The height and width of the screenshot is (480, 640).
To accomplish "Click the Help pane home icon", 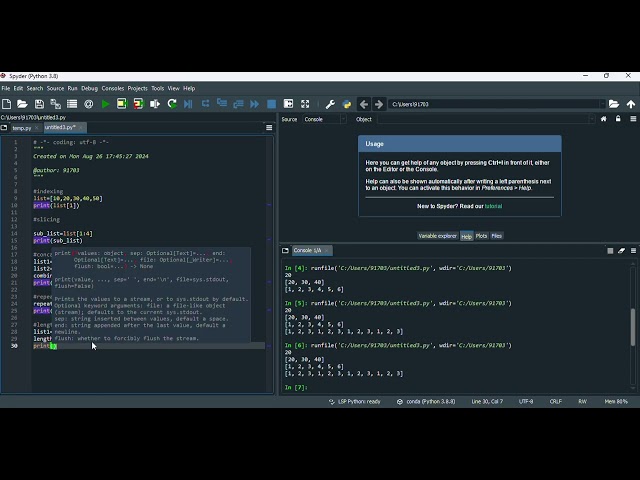I will tap(603, 119).
